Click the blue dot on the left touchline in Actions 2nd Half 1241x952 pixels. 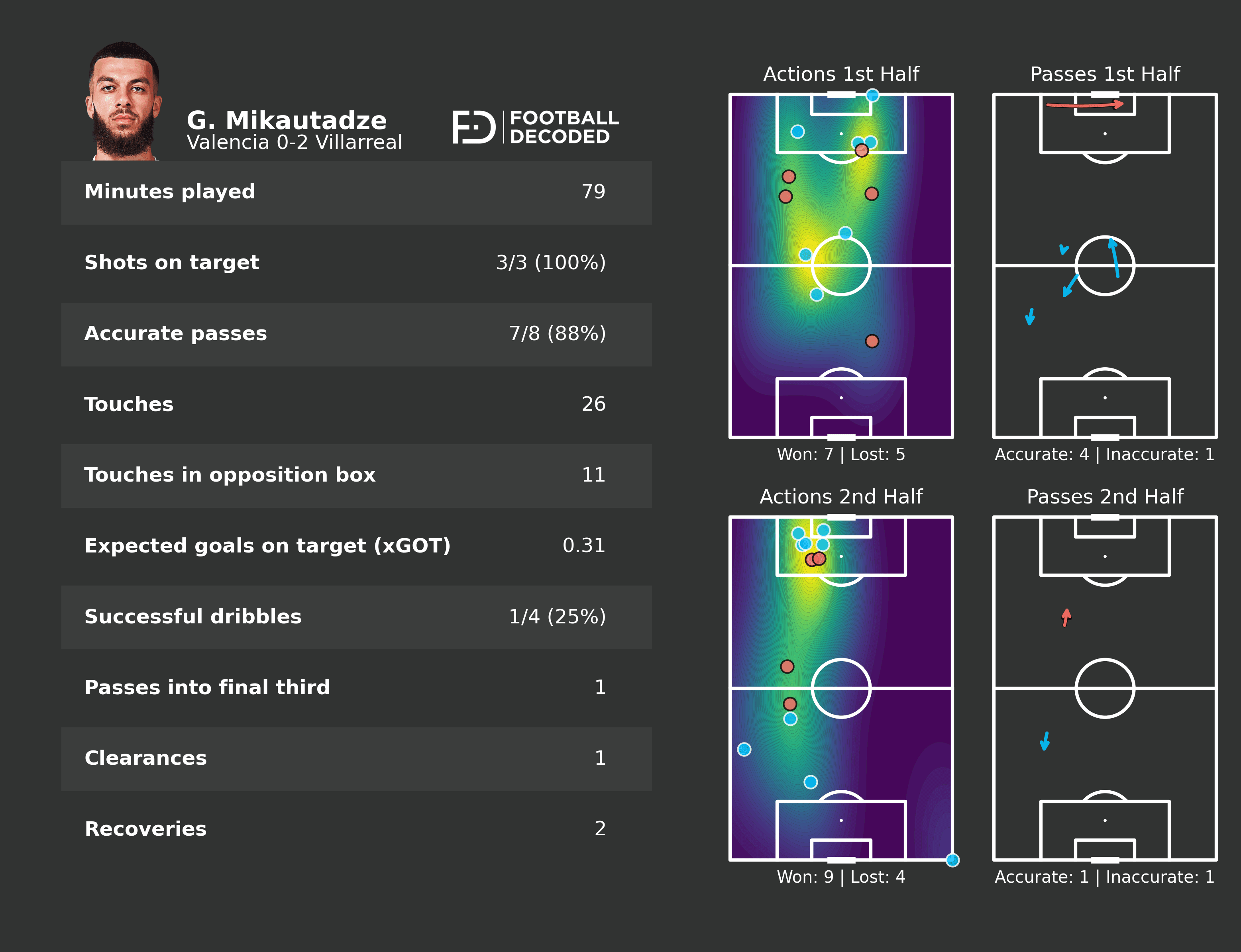[x=744, y=750]
